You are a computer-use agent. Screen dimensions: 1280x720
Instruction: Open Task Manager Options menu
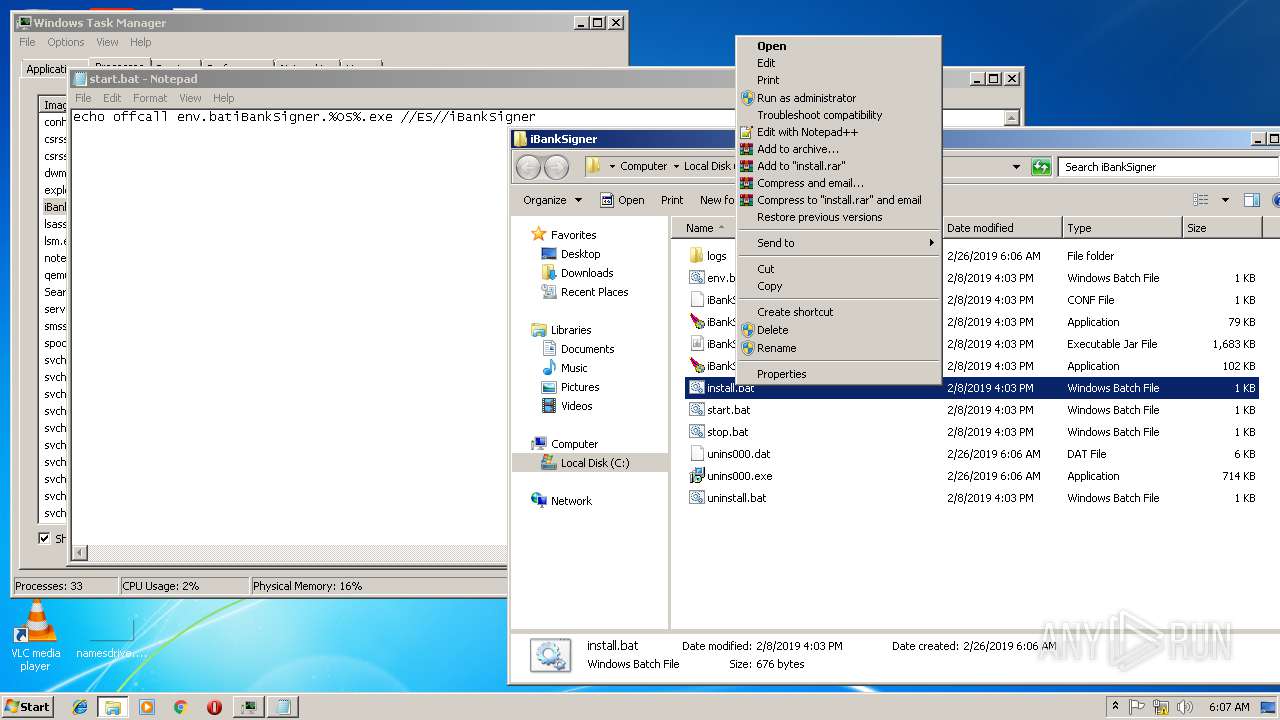66,42
